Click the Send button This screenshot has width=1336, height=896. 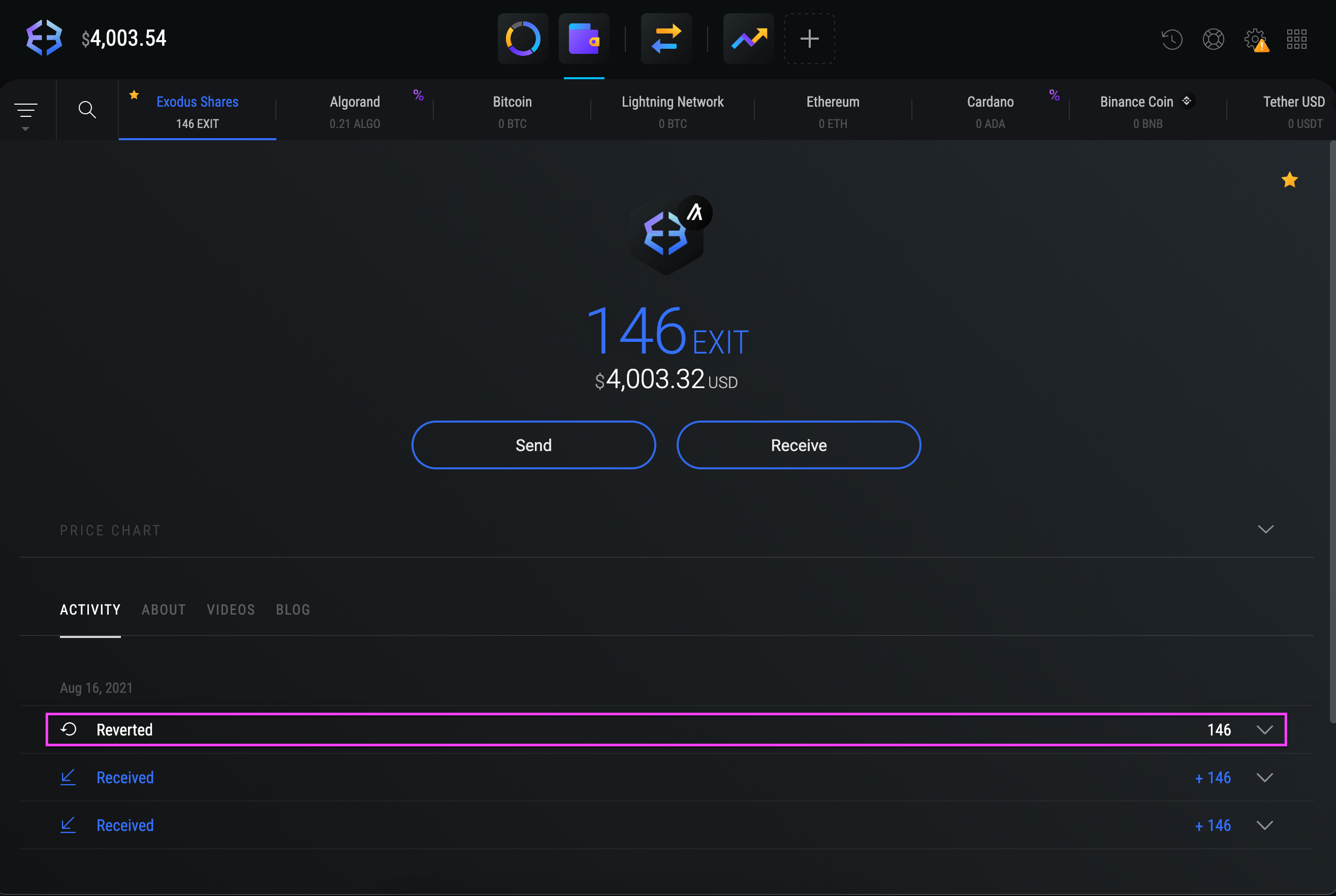533,445
